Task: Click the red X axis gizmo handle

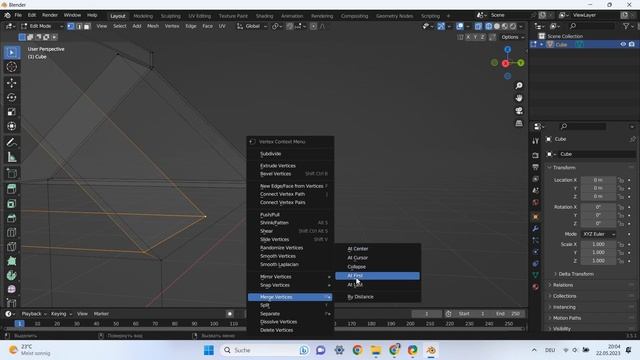Action: click(x=505, y=63)
